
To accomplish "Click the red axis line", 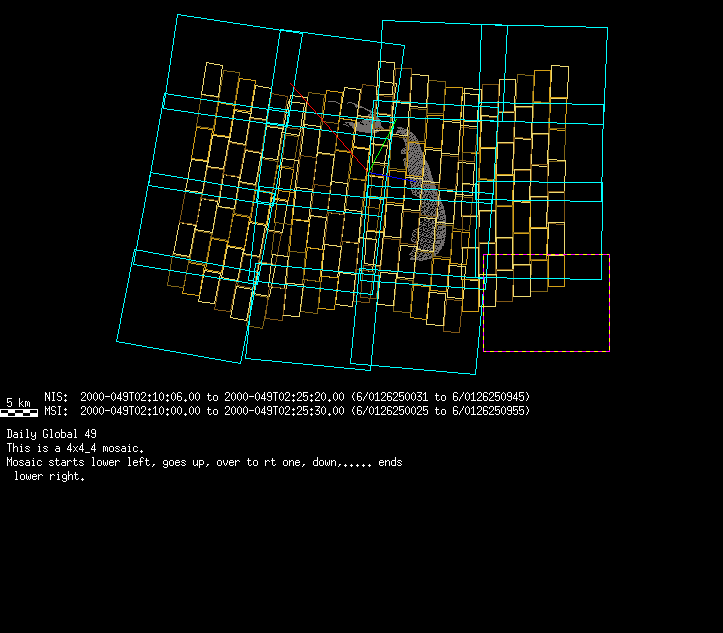I will point(325,125).
